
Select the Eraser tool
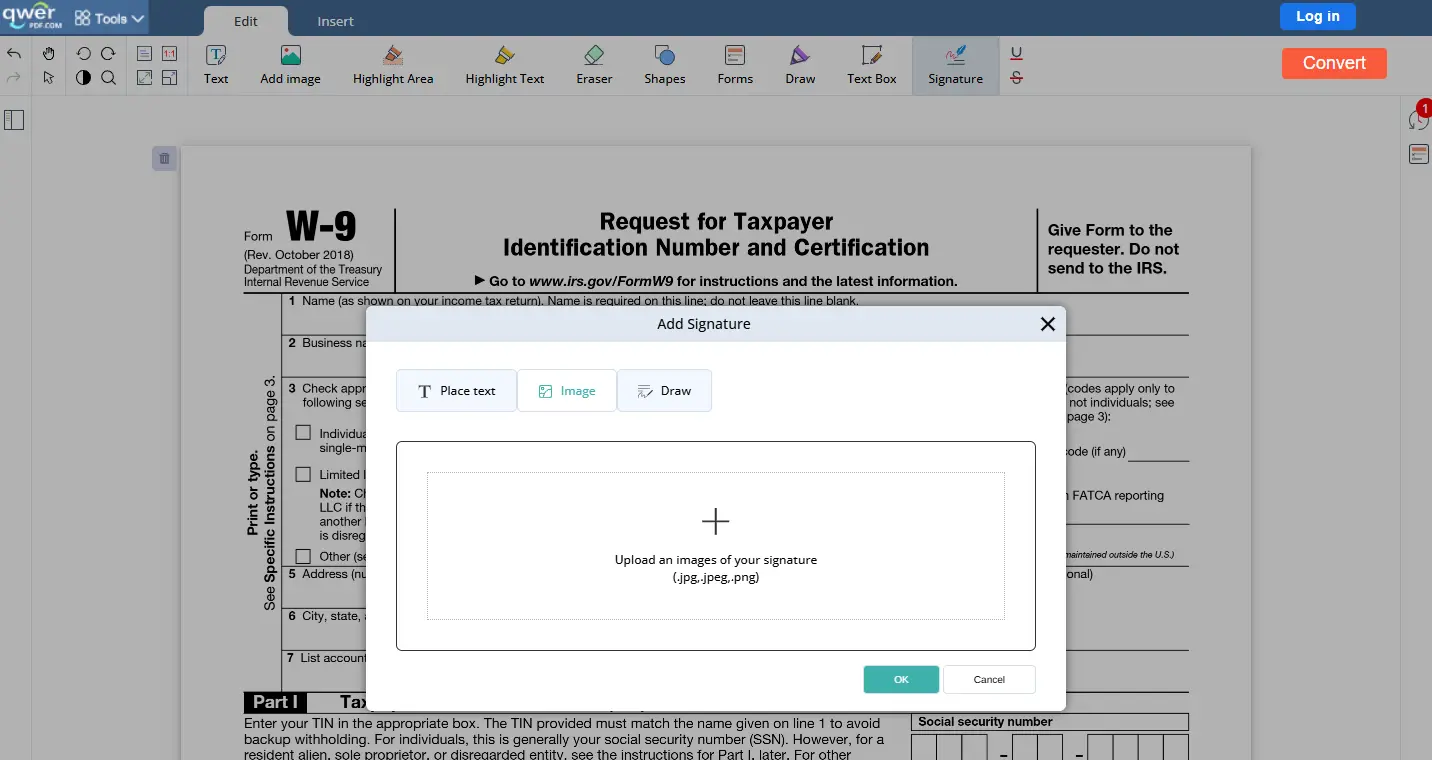coord(594,66)
